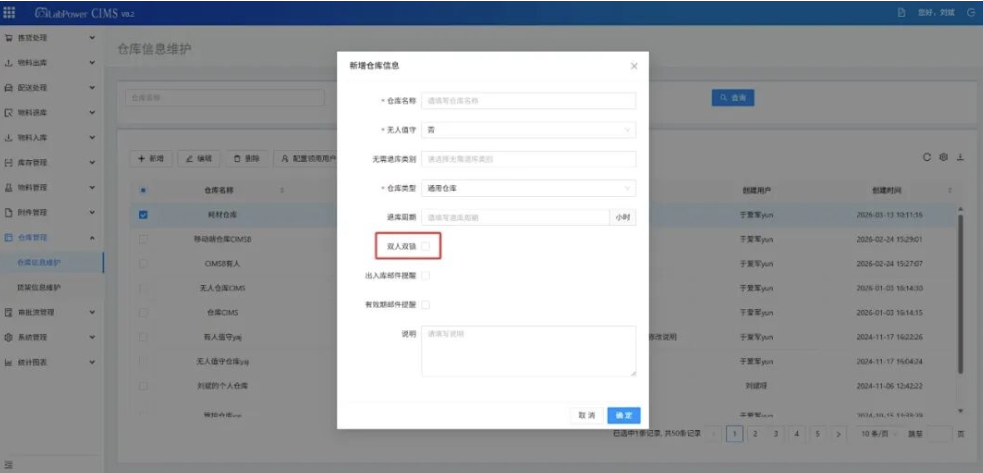983x473 pixels.
Task: Open the table column settings gear
Action: pyautogui.click(x=943, y=157)
